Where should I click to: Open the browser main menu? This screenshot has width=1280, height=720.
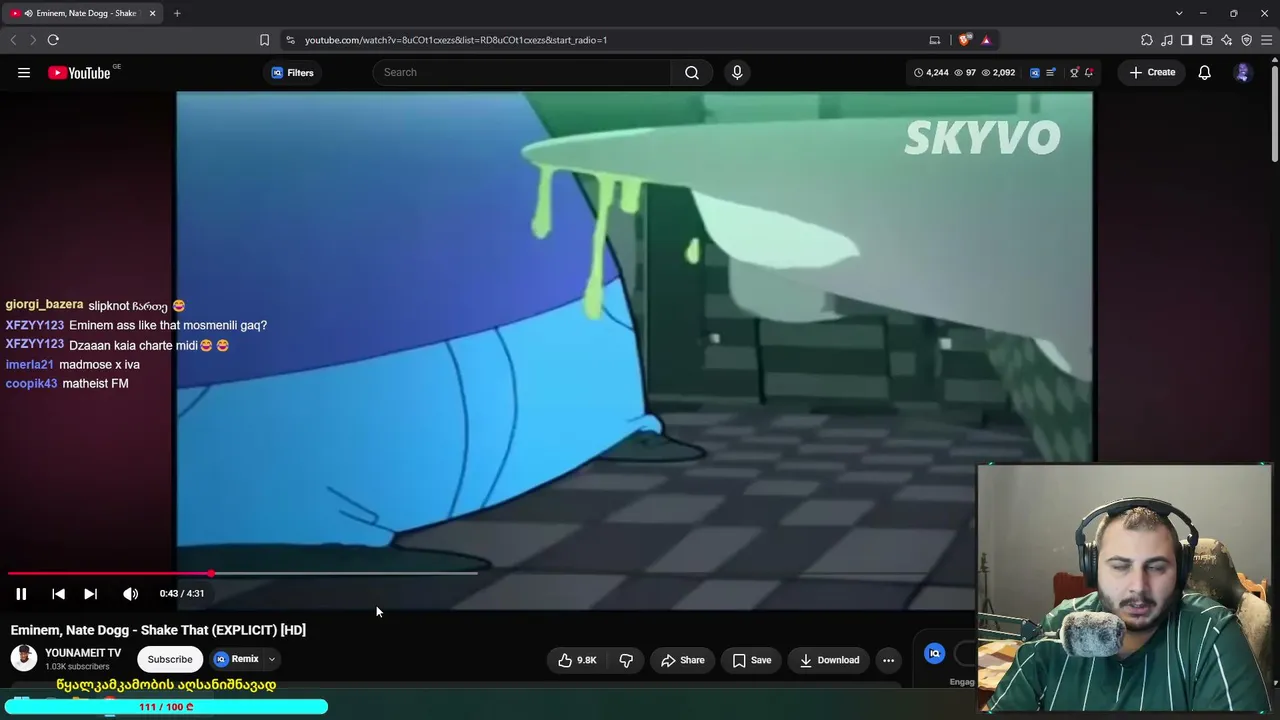point(1267,40)
